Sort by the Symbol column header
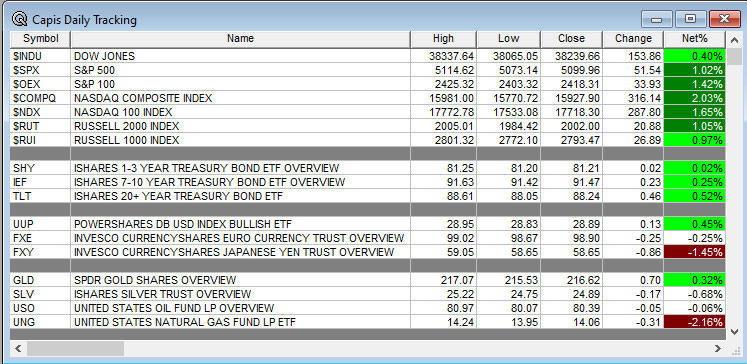The height and width of the screenshot is (364, 747). 40,39
